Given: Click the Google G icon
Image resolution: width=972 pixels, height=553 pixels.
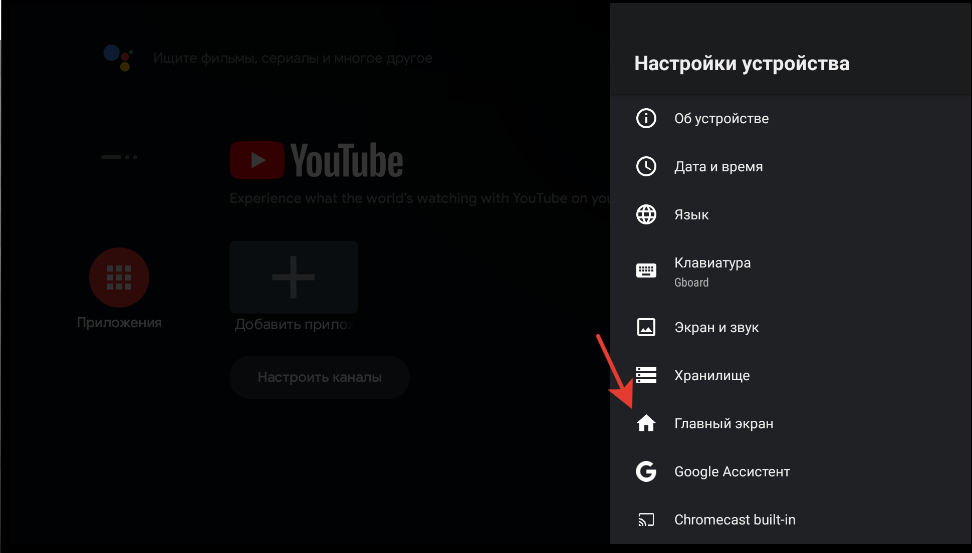Looking at the screenshot, I should [646, 472].
